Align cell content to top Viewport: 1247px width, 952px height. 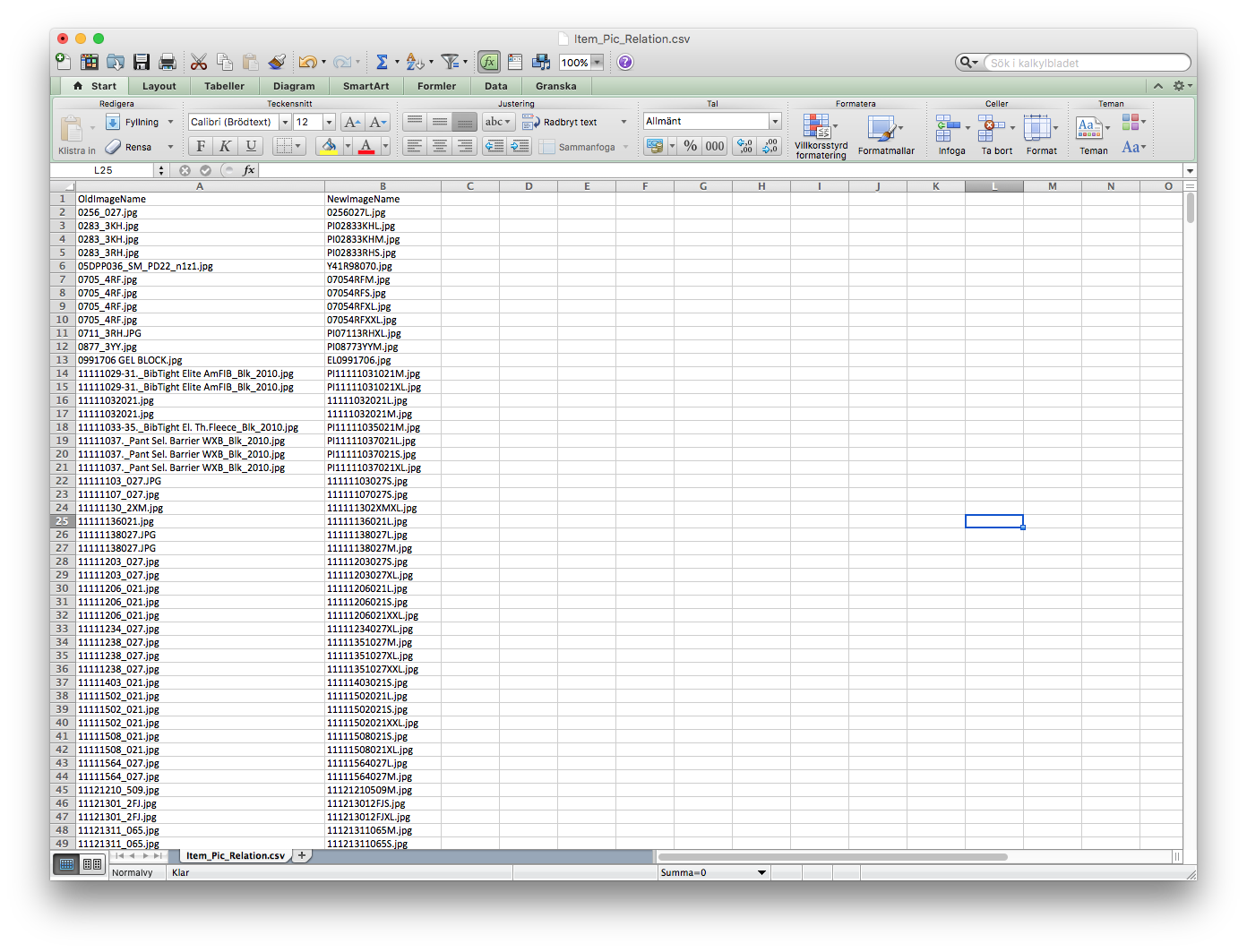pyautogui.click(x=414, y=122)
